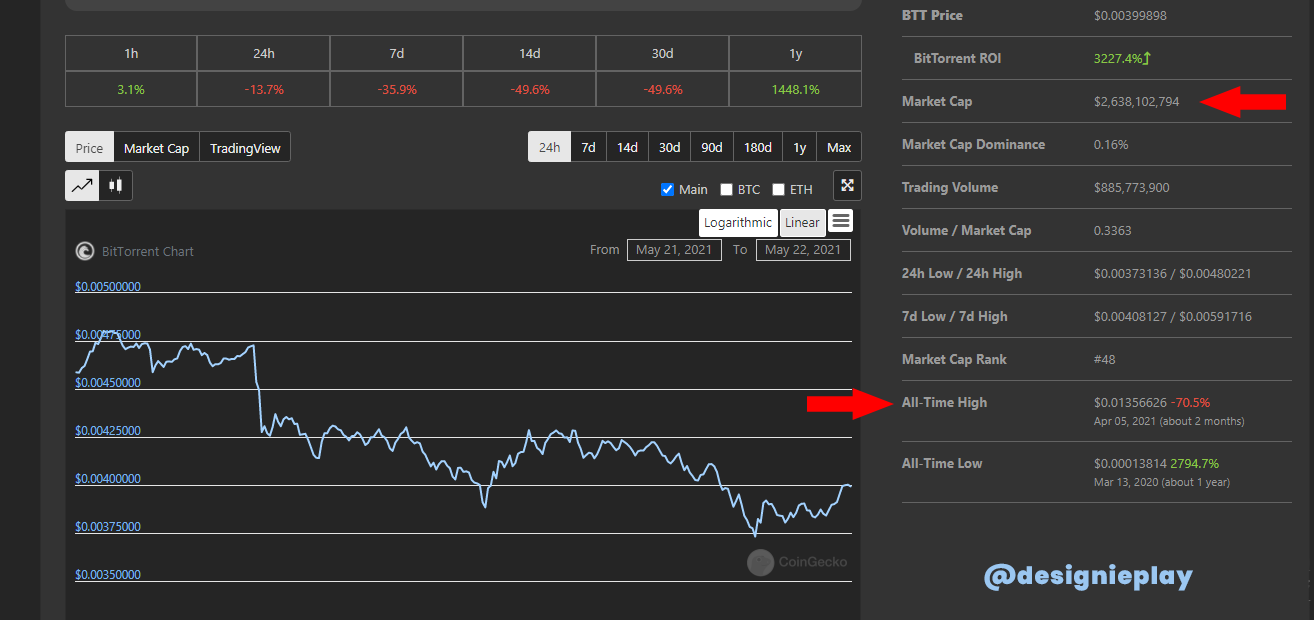Select the 90d chart range
This screenshot has height=620, width=1314.
(x=712, y=147)
